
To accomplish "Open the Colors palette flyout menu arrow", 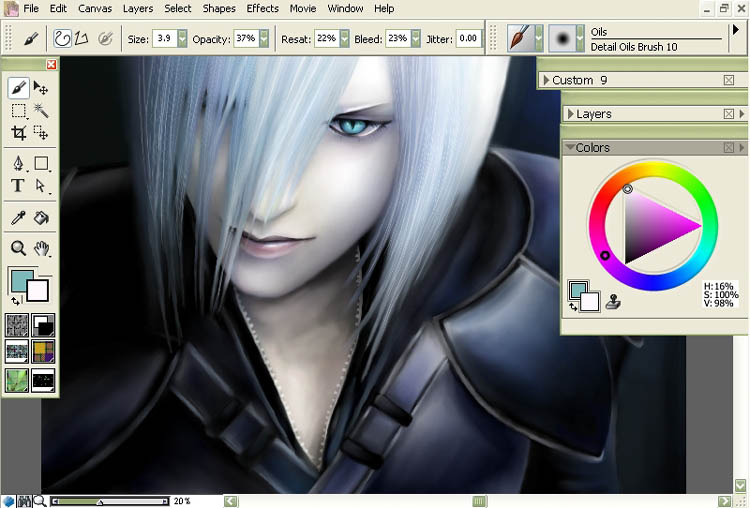I will (742, 148).
